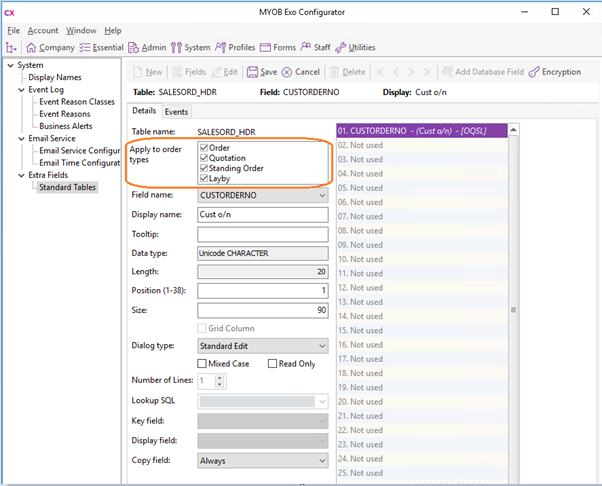Click the tree structure icon in toolbar

point(11,48)
